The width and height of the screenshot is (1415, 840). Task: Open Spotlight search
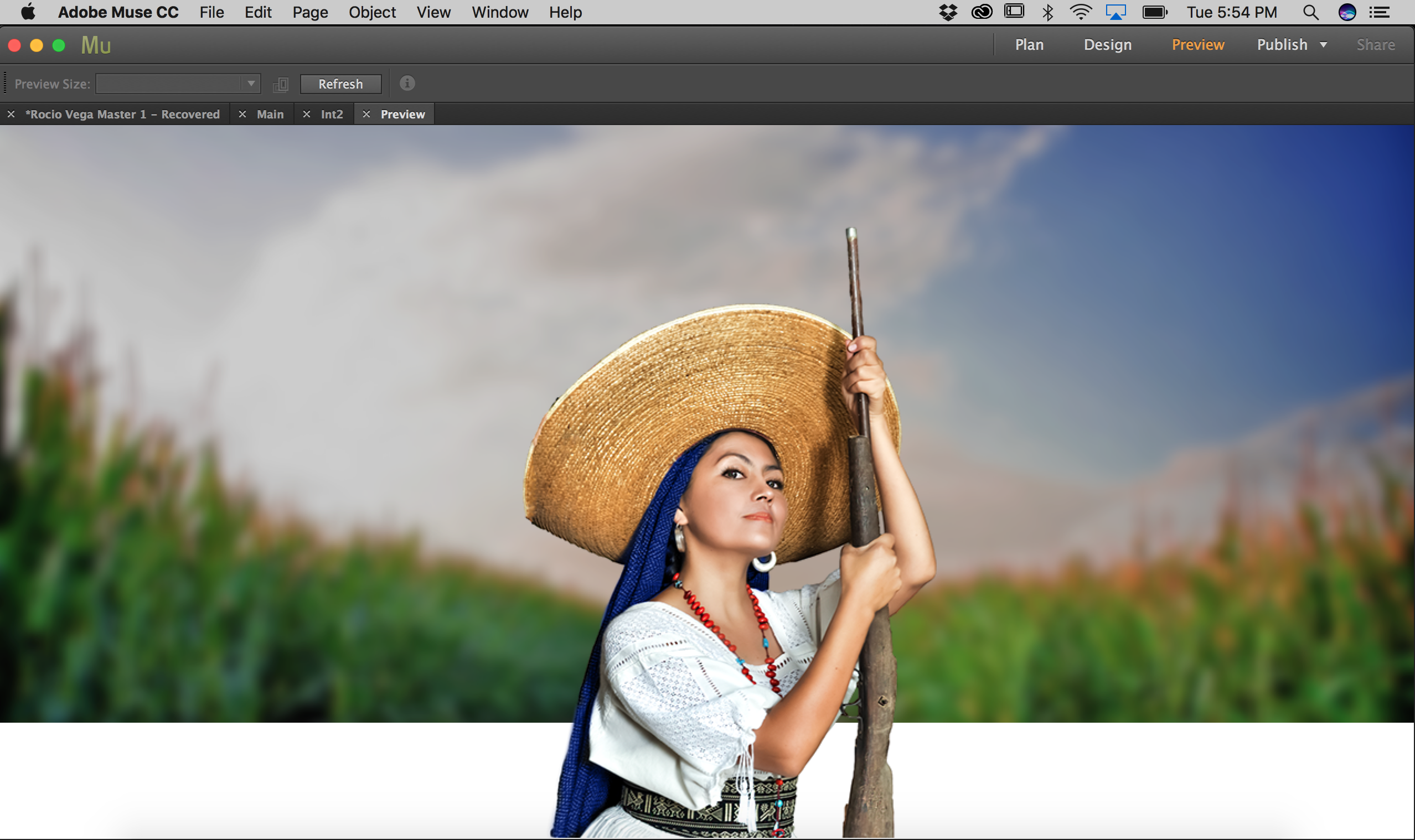(x=1310, y=12)
